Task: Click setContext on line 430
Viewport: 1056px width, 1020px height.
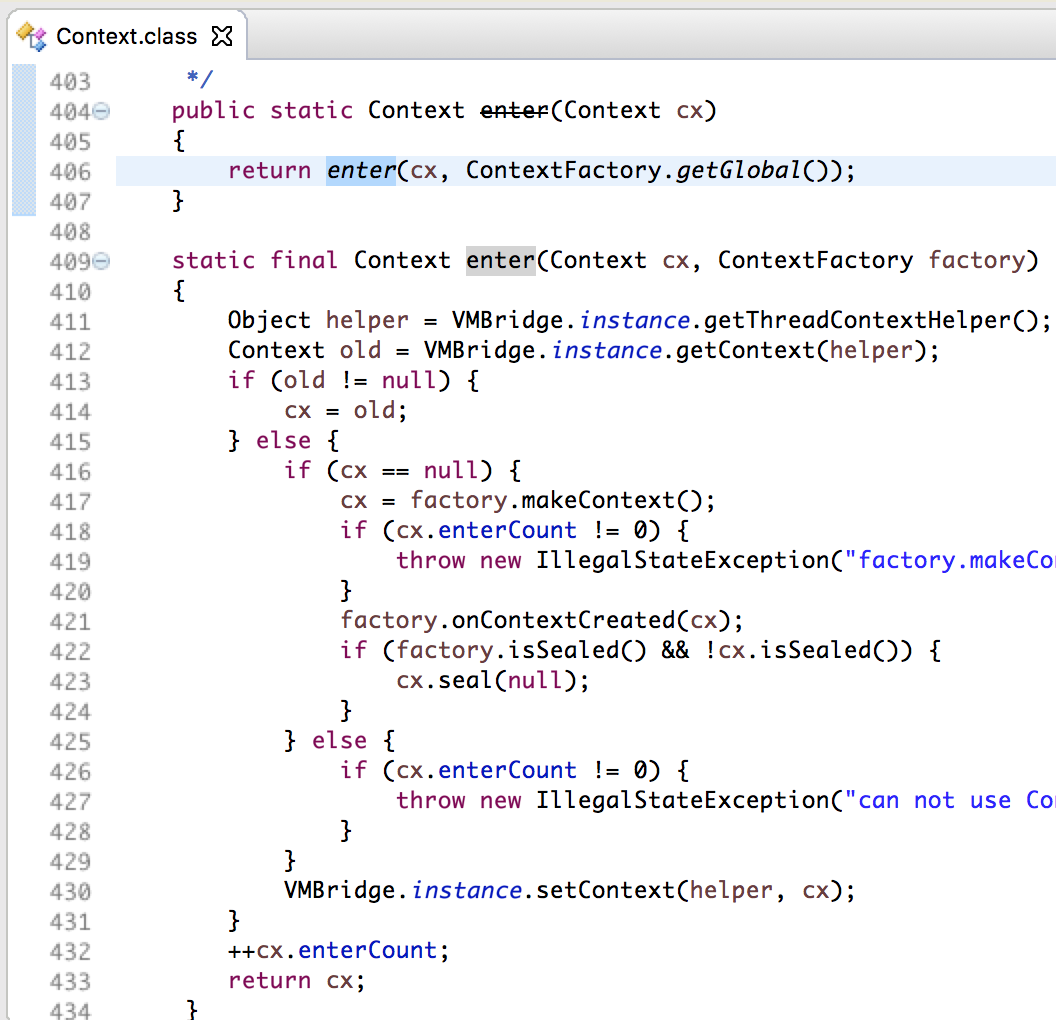Action: tap(606, 891)
